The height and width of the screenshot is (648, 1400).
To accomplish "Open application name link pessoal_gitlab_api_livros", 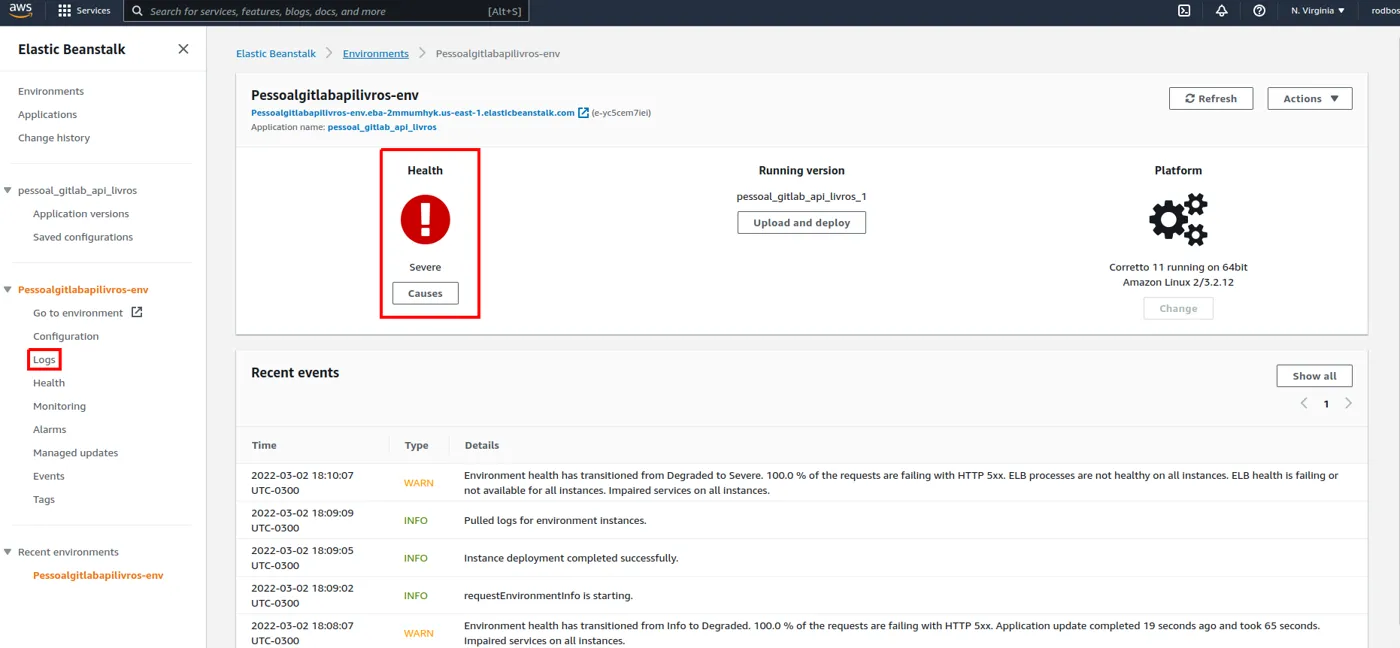I will point(382,127).
